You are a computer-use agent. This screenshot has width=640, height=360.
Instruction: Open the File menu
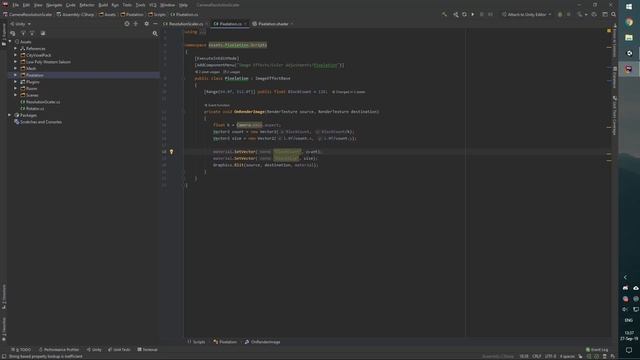(16, 5)
